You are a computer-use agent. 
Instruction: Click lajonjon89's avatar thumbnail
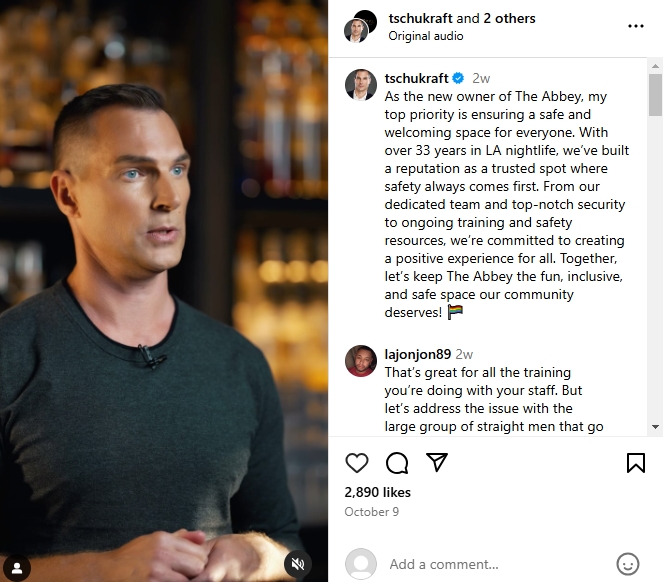(361, 361)
